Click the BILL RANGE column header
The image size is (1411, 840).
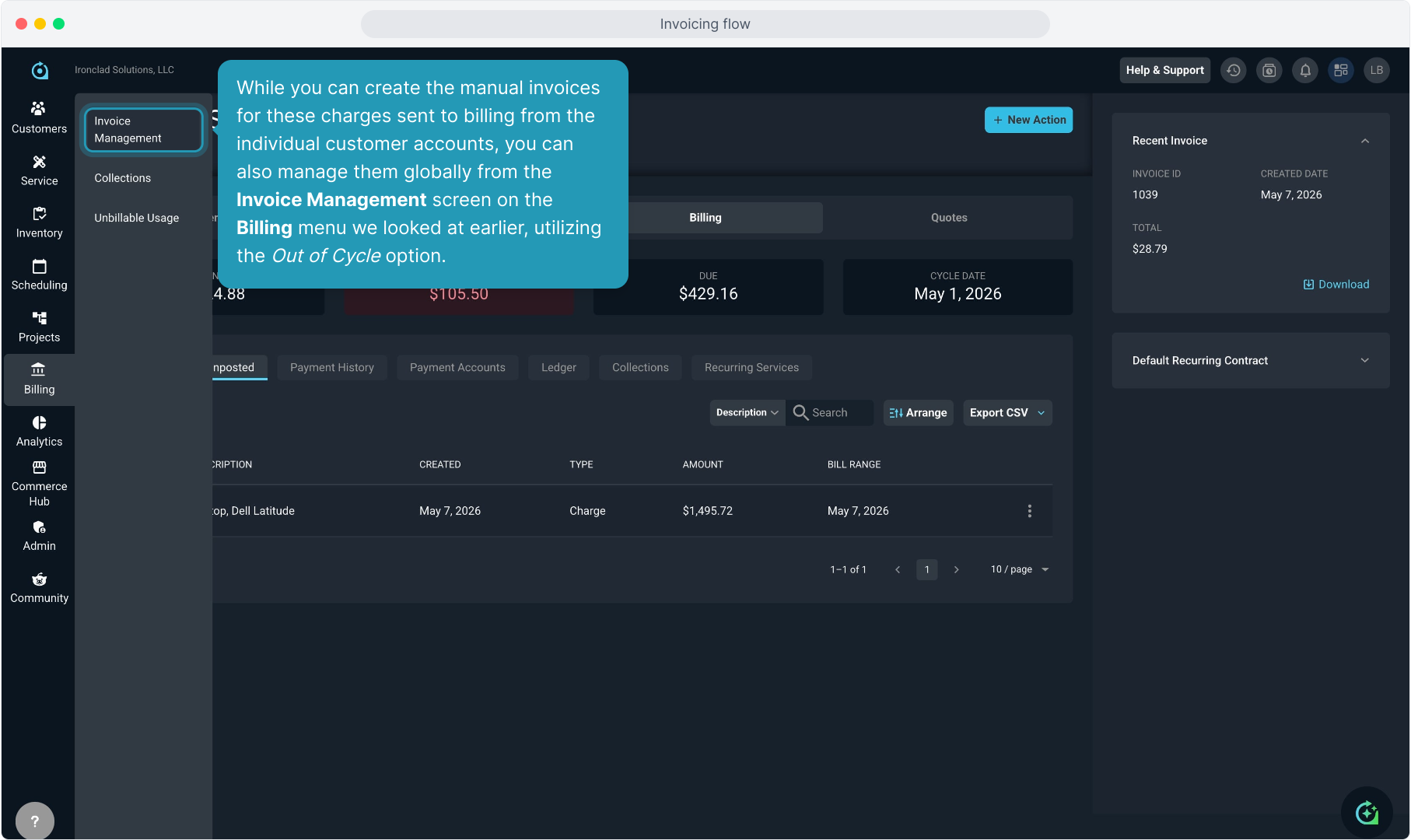[x=854, y=464]
